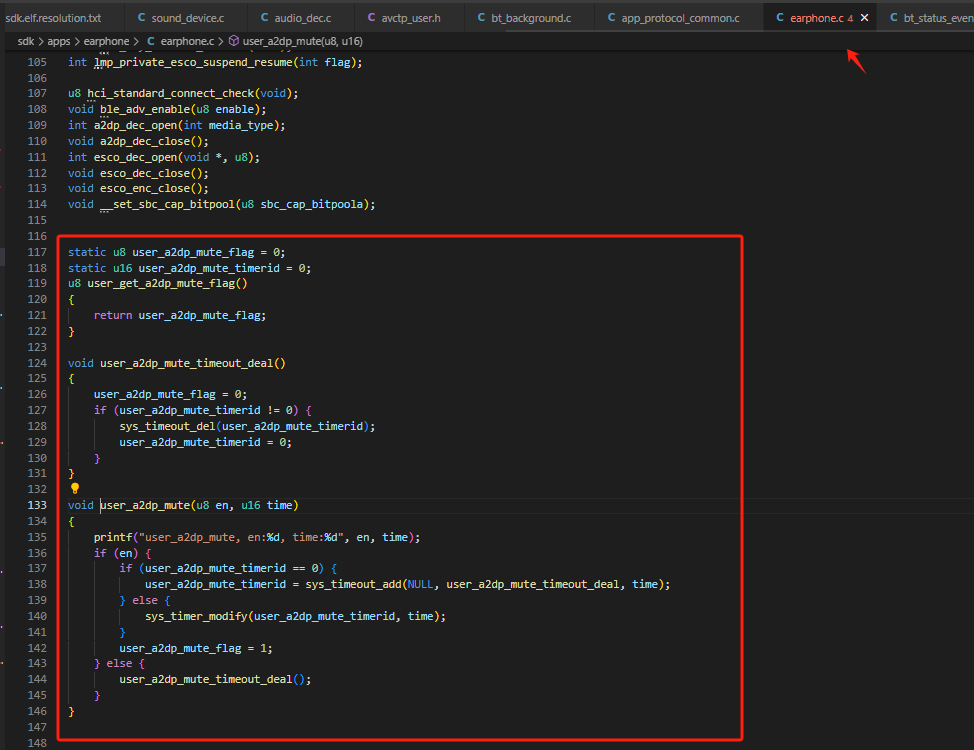
Task: Expand the apps breadcrumb segment
Action: click(58, 41)
